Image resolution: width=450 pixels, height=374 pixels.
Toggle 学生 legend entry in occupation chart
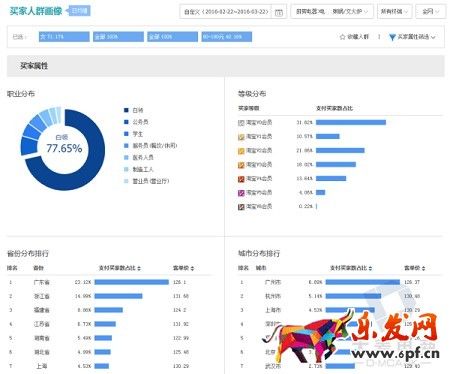[x=133, y=134]
